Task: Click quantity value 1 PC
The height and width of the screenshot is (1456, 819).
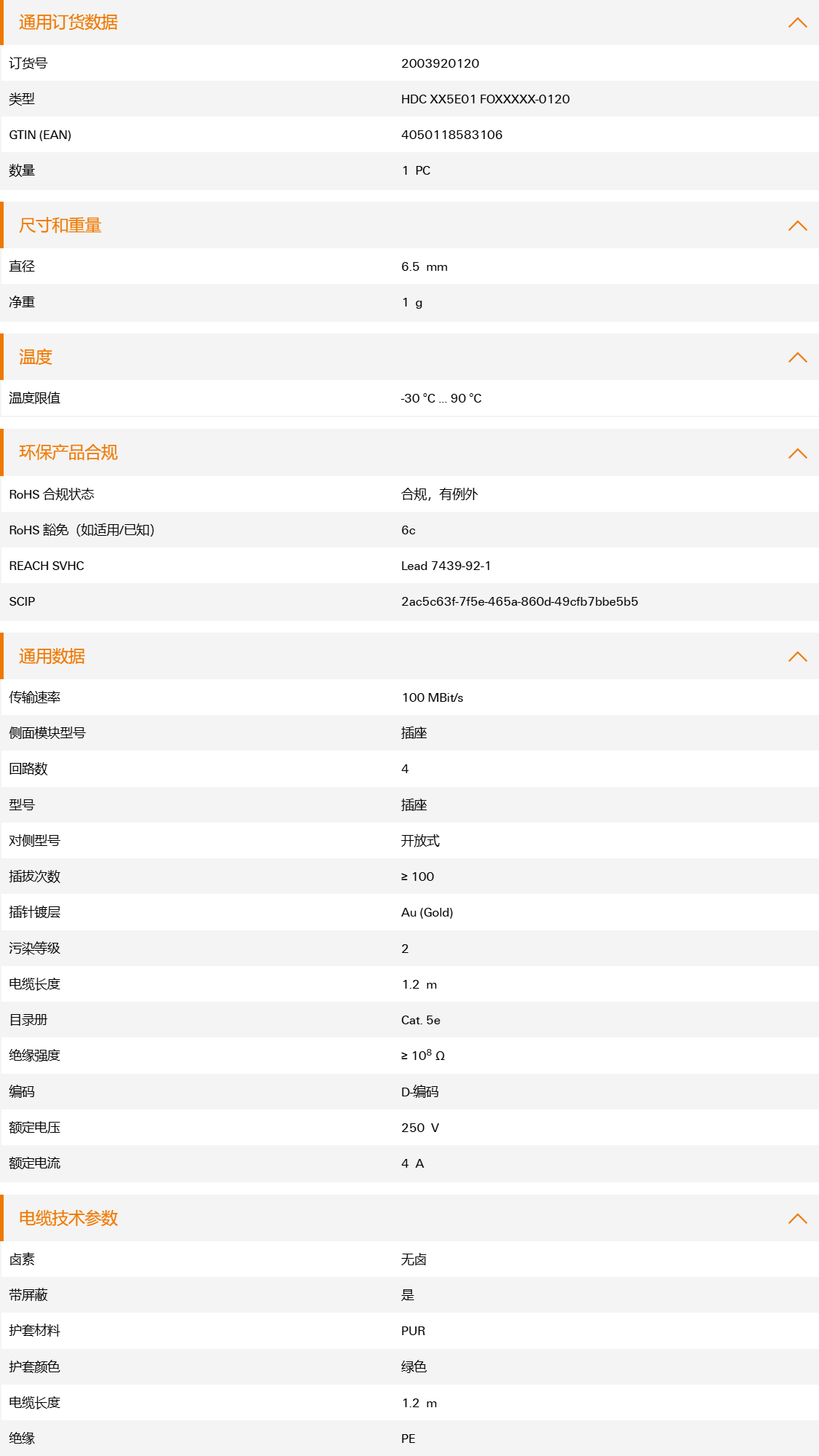Action: pos(416,170)
